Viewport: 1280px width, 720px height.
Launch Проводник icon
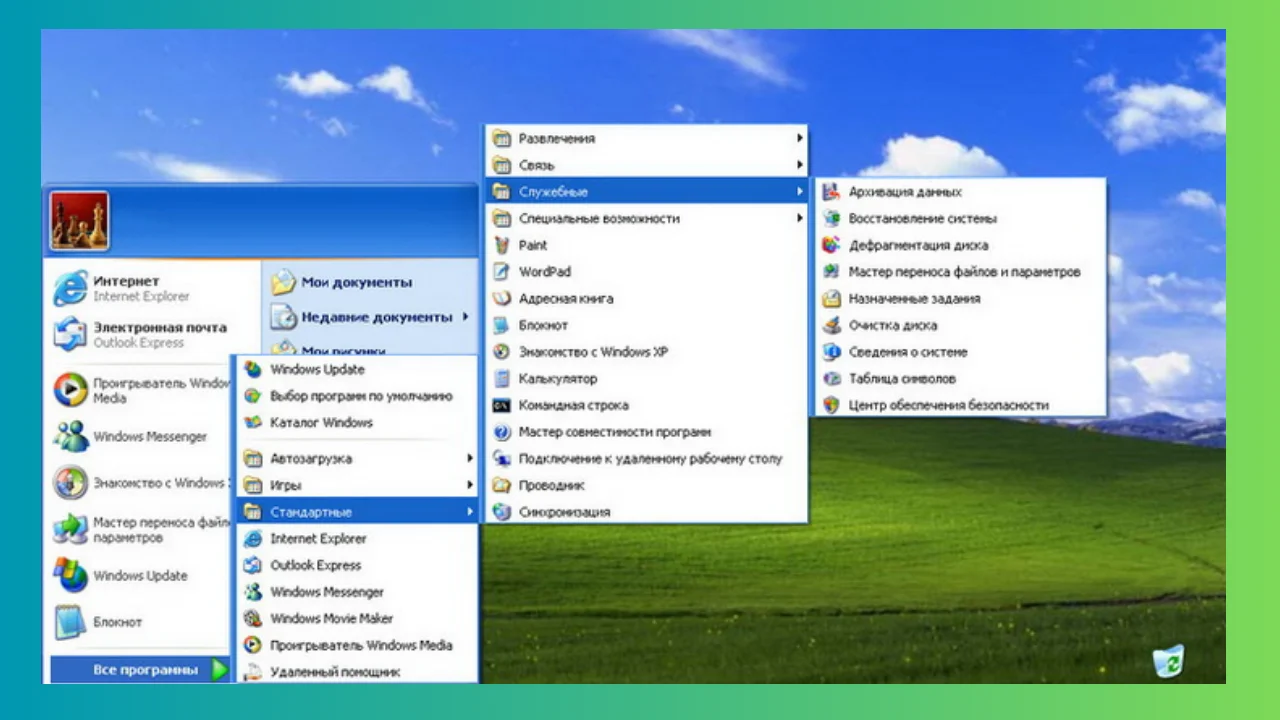502,485
